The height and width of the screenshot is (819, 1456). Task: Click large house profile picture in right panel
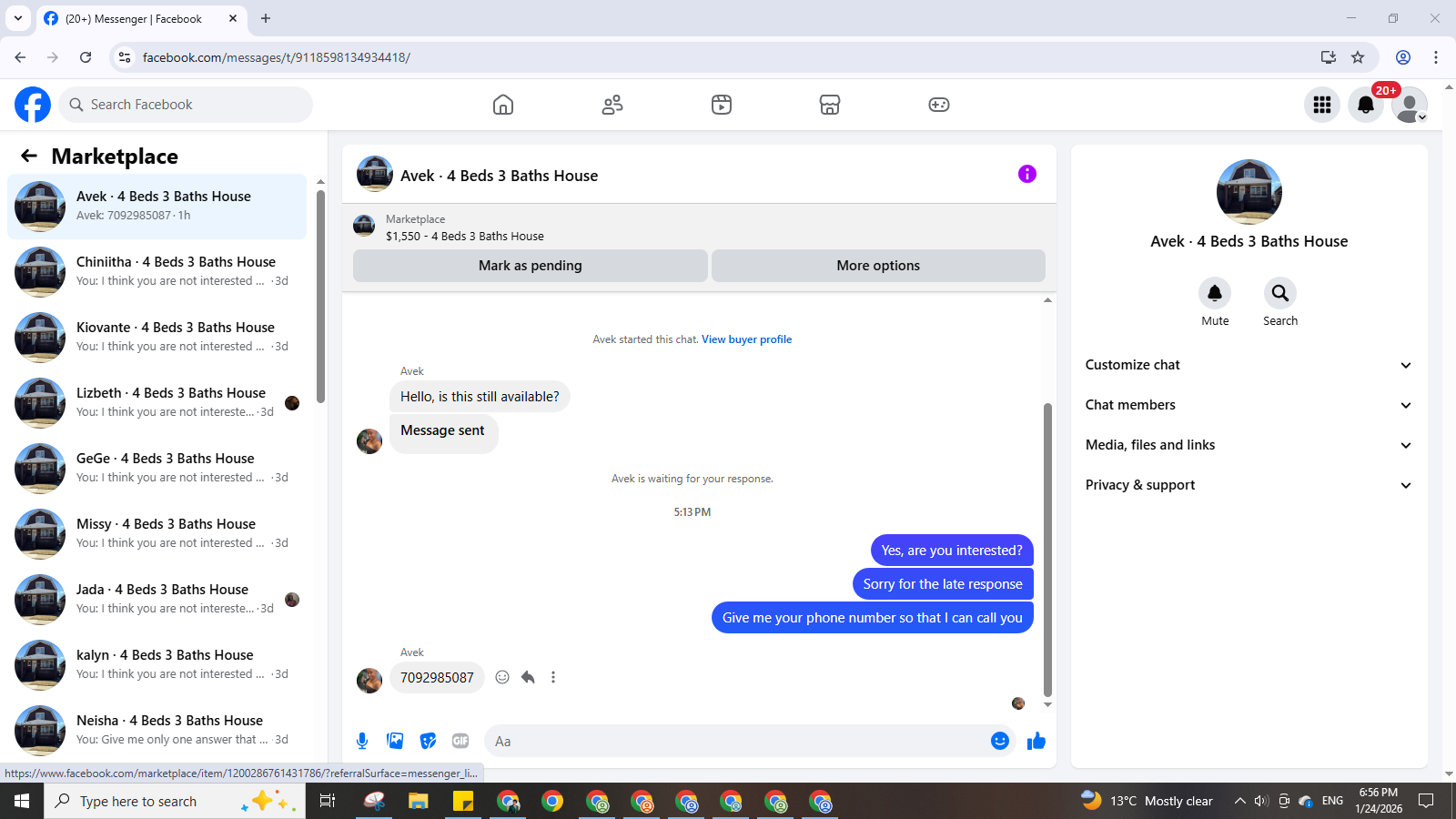pyautogui.click(x=1249, y=192)
